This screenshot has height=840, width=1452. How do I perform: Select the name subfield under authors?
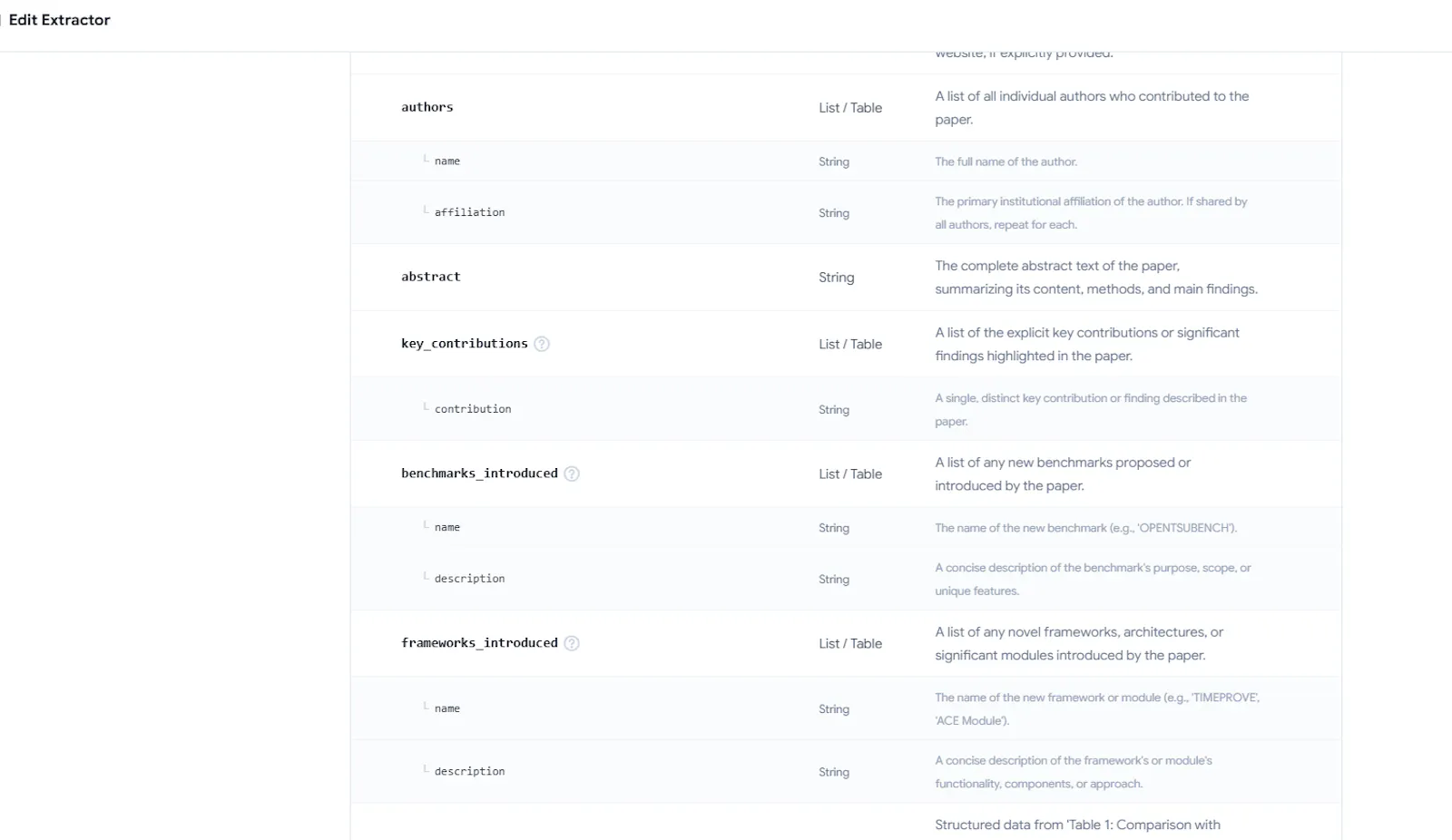click(447, 161)
